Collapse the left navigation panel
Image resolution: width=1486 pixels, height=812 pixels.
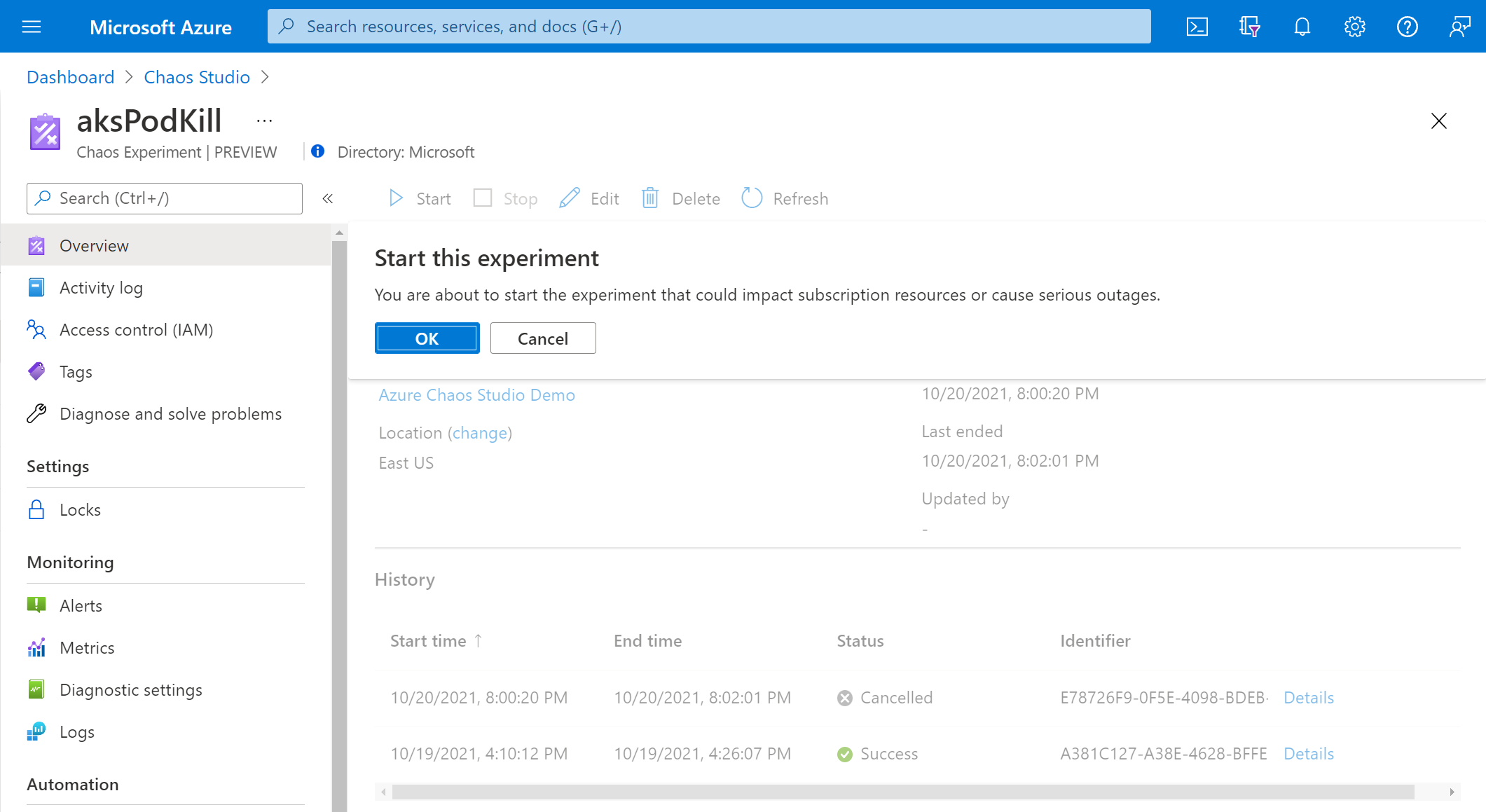click(x=328, y=198)
